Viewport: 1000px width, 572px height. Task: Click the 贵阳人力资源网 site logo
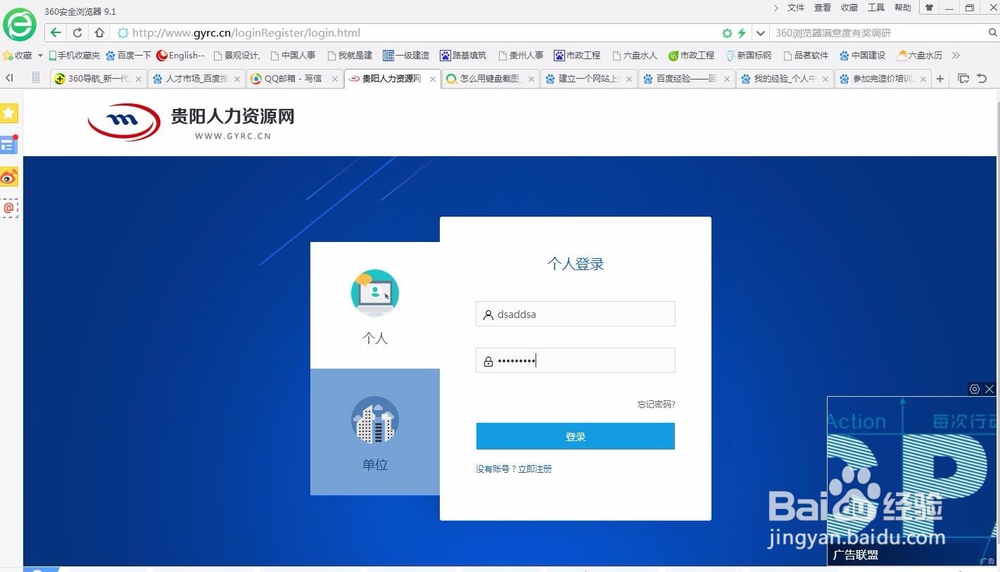pos(191,122)
